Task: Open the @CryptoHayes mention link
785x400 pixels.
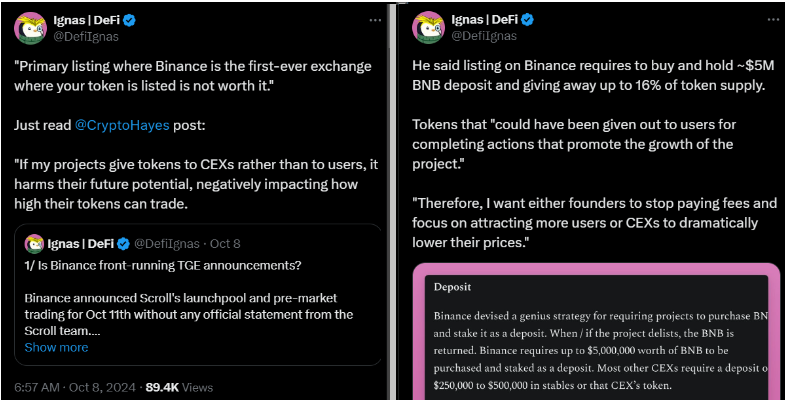Action: (122, 125)
